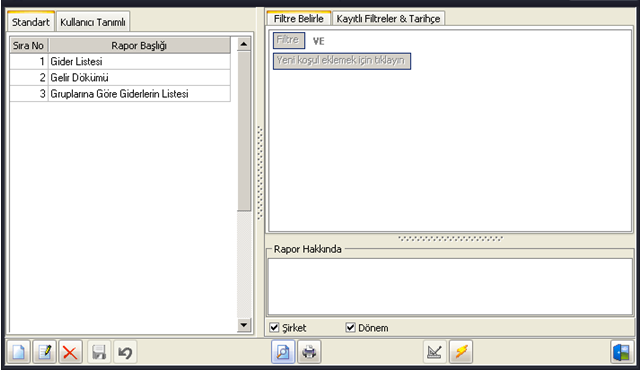Switch to the Standart tab
The width and height of the screenshot is (641, 372).
coord(31,22)
